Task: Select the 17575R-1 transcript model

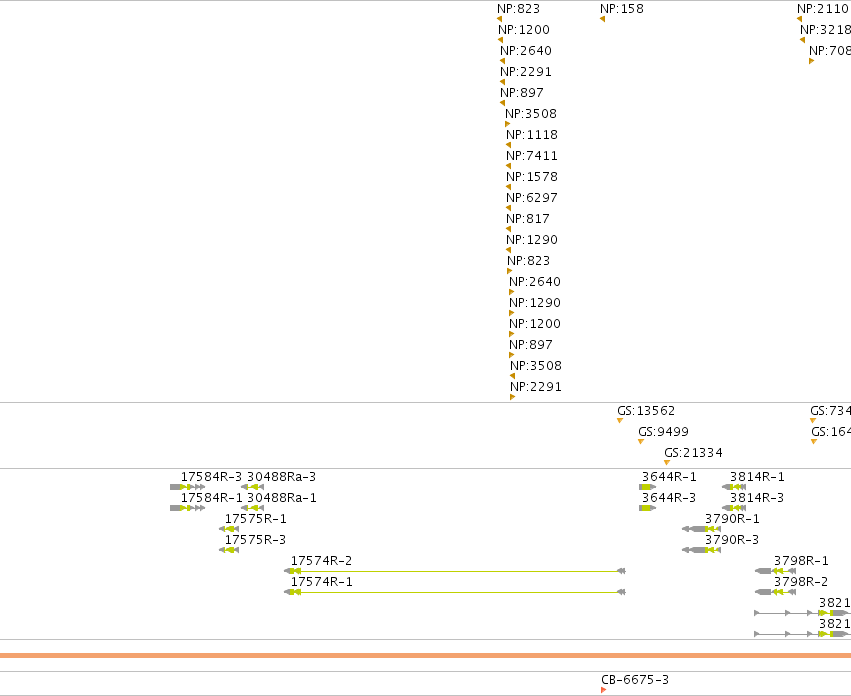Action: coord(229,529)
